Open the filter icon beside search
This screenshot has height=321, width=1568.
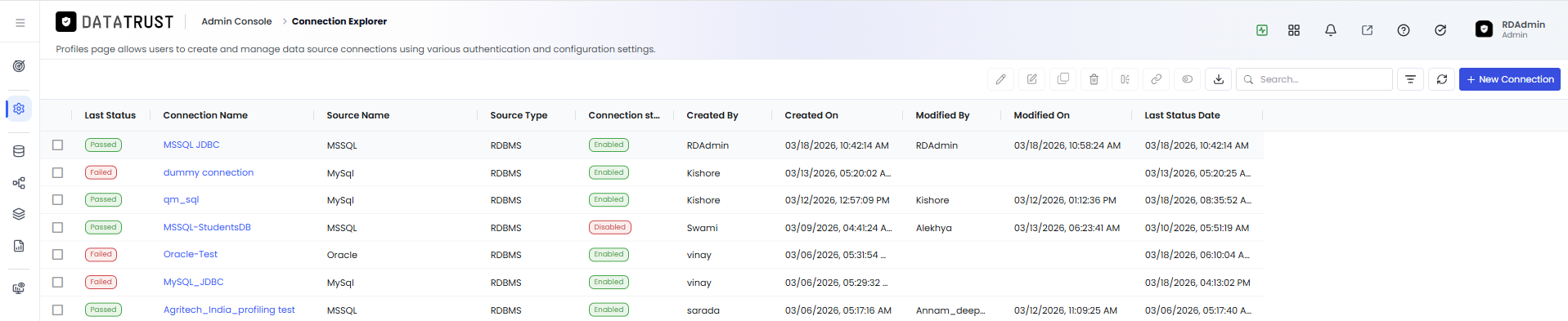pos(1411,79)
